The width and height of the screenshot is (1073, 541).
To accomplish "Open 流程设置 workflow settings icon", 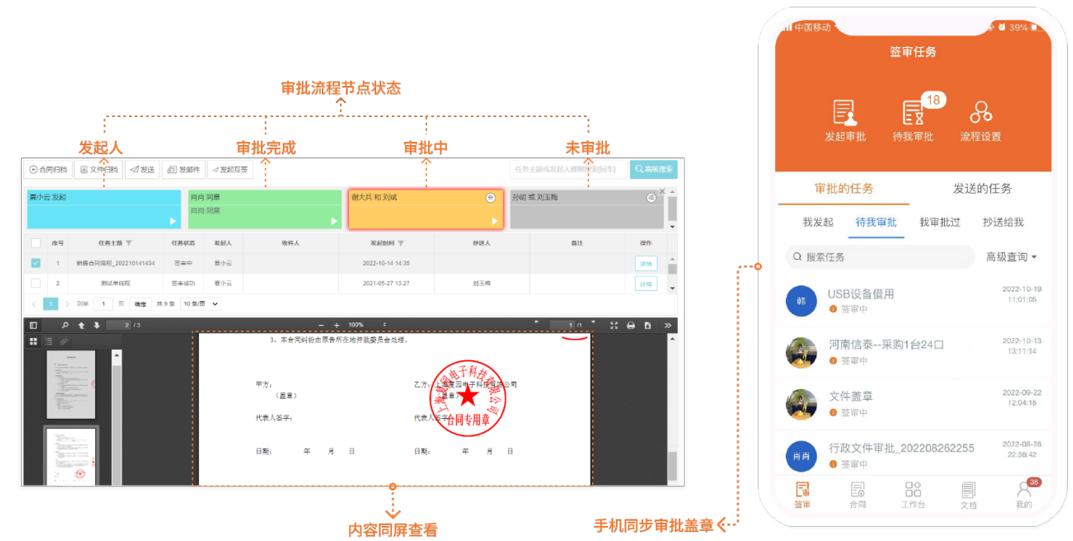I will click(980, 113).
